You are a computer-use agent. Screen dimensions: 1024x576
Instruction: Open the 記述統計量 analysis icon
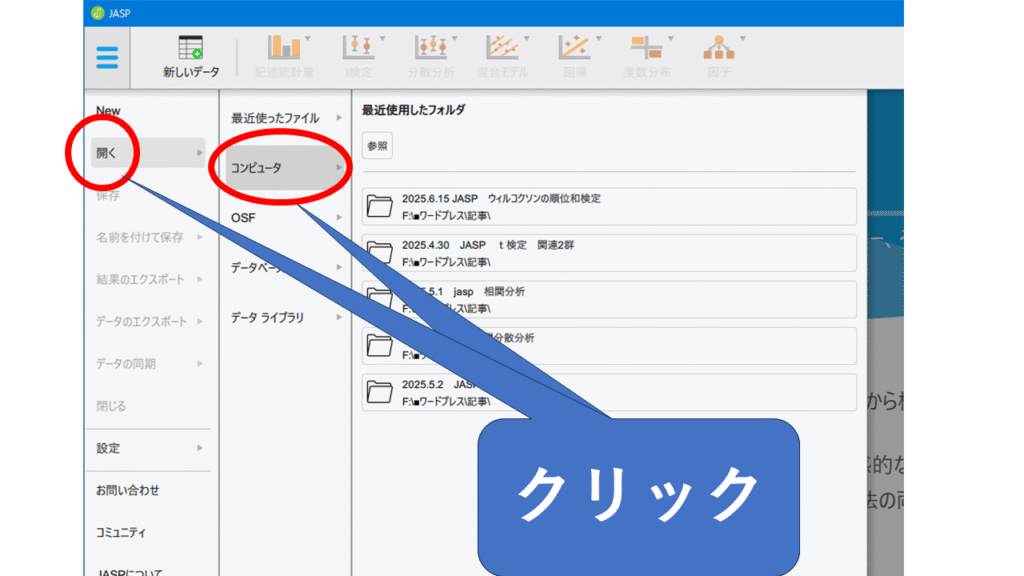284,48
